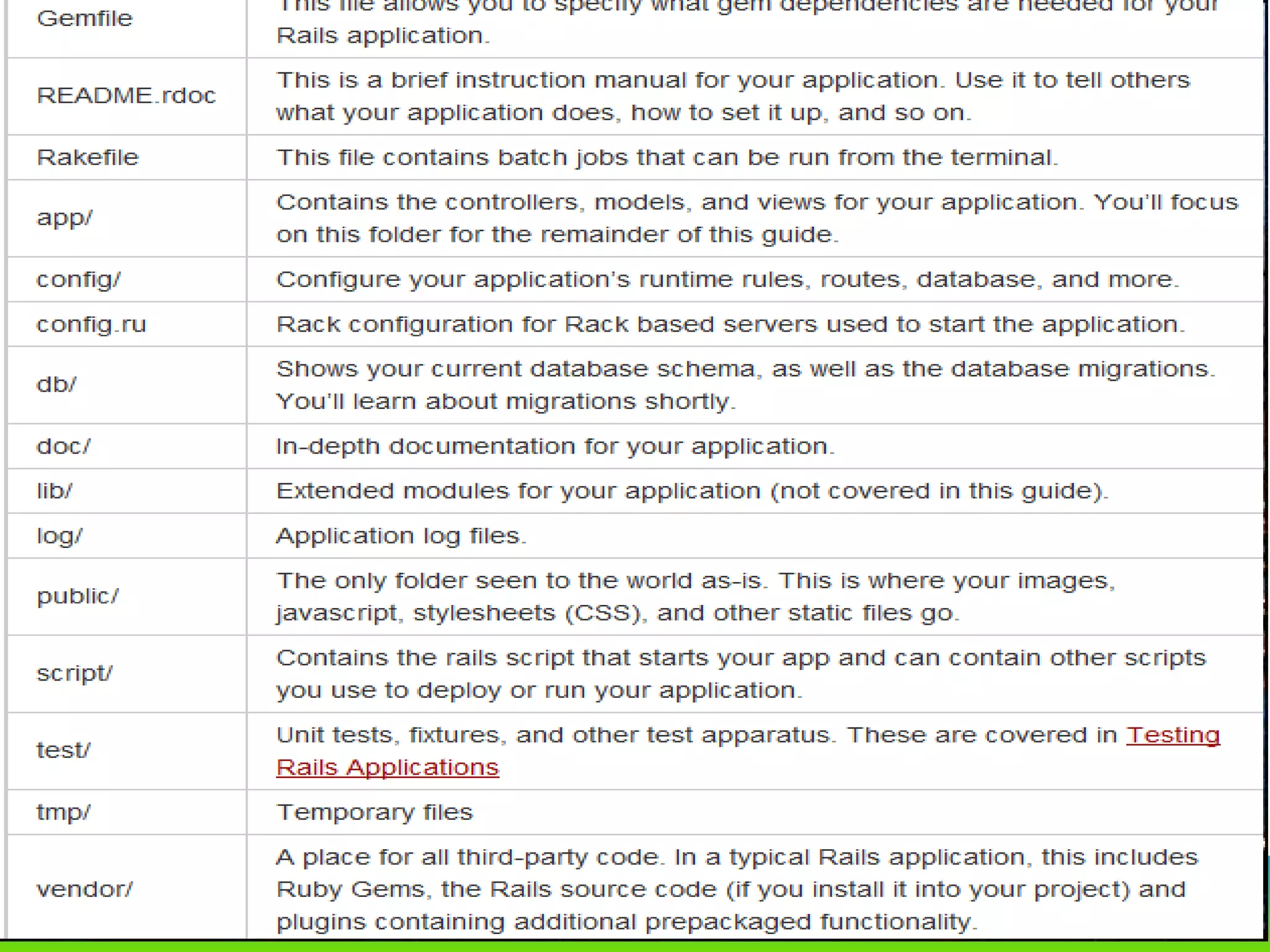The width and height of the screenshot is (1270, 952).
Task: Click the test/ folder name
Action: [x=63, y=751]
